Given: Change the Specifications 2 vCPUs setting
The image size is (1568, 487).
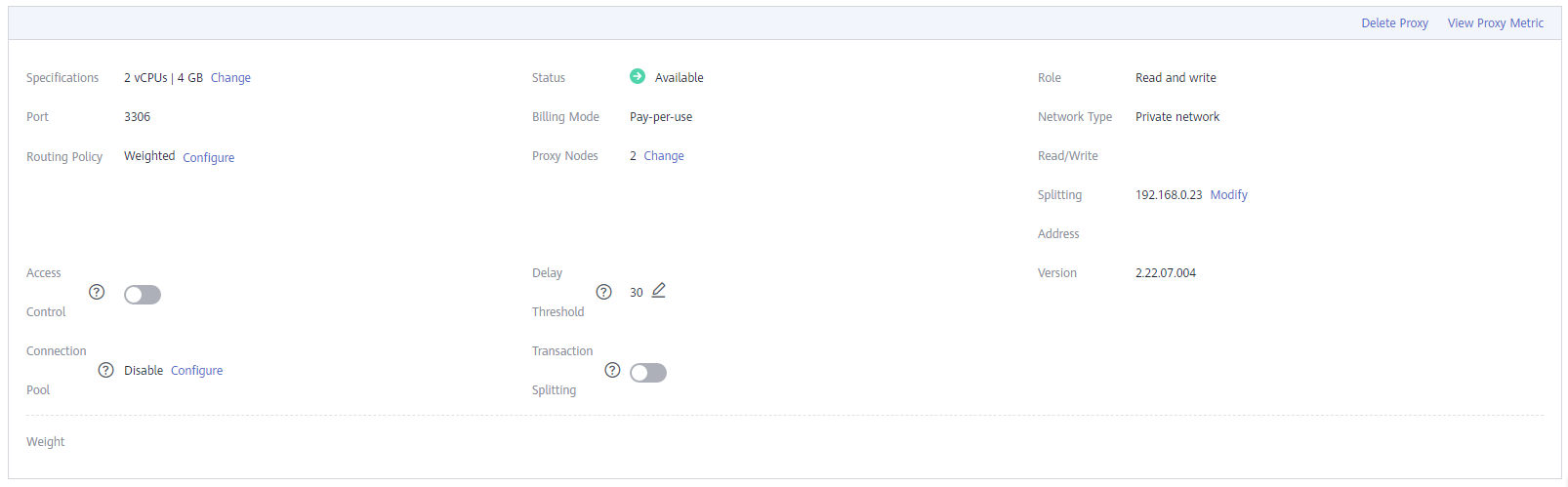Looking at the screenshot, I should point(230,78).
